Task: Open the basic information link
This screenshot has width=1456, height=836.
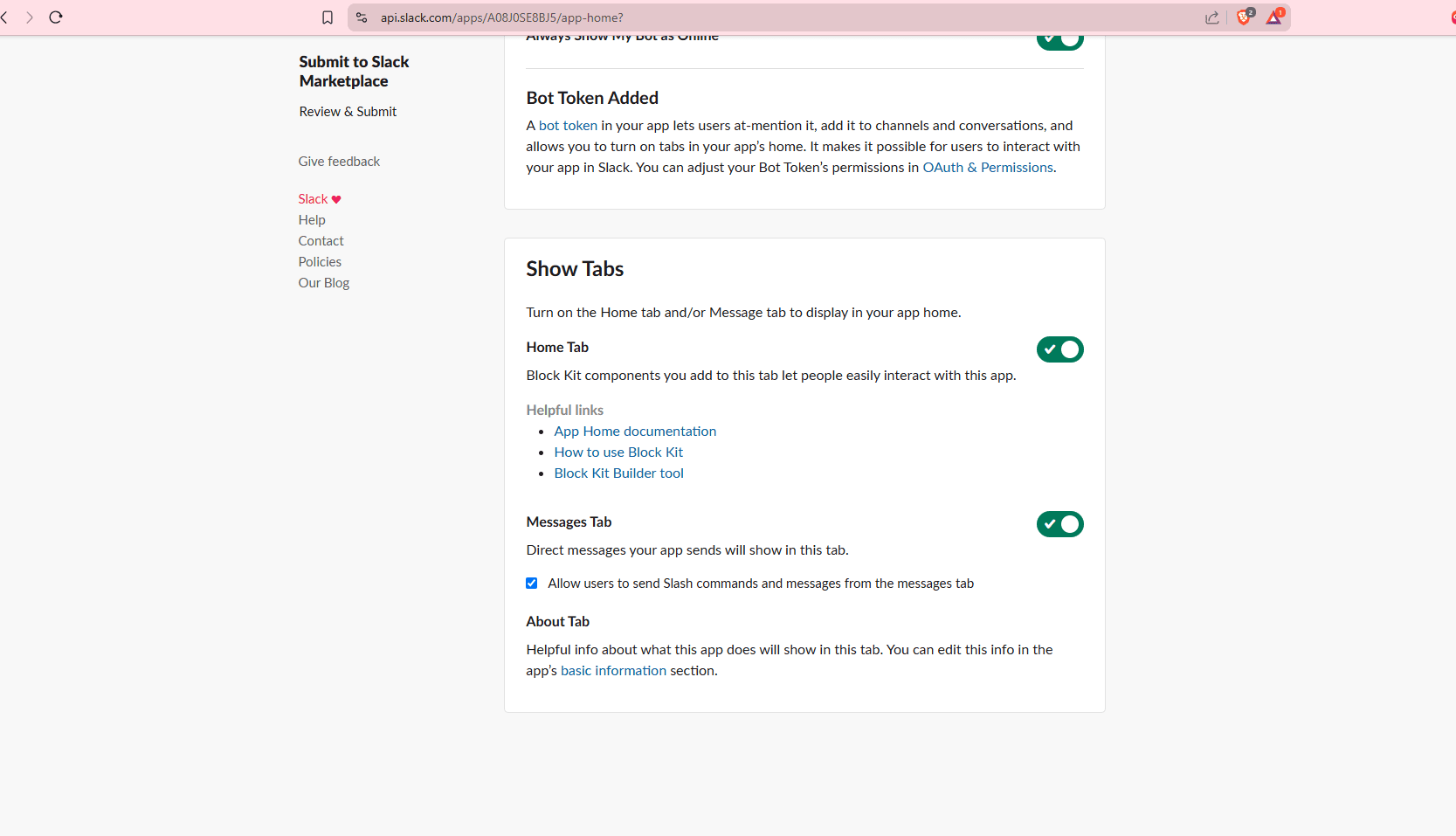Action: 613,671
